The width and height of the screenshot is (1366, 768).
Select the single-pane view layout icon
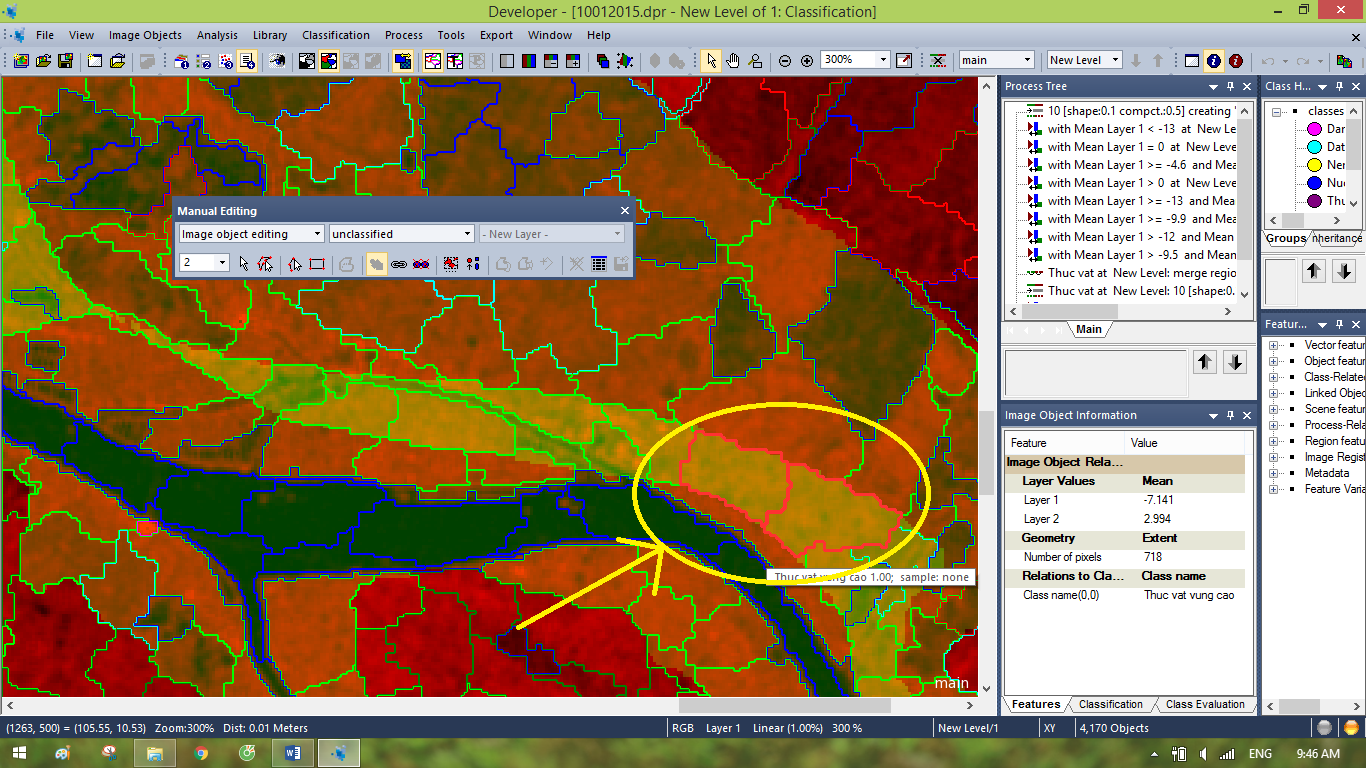pyautogui.click(x=507, y=60)
